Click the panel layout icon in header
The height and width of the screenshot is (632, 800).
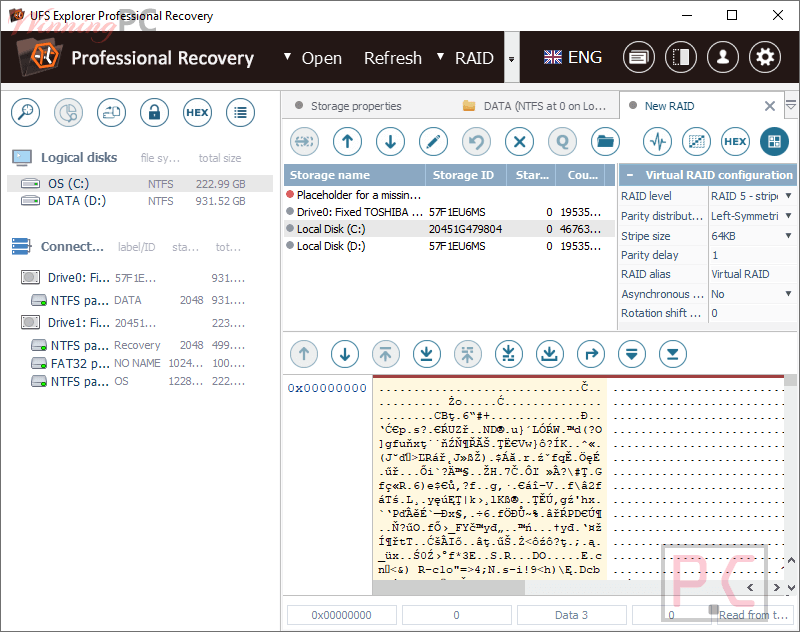[681, 57]
